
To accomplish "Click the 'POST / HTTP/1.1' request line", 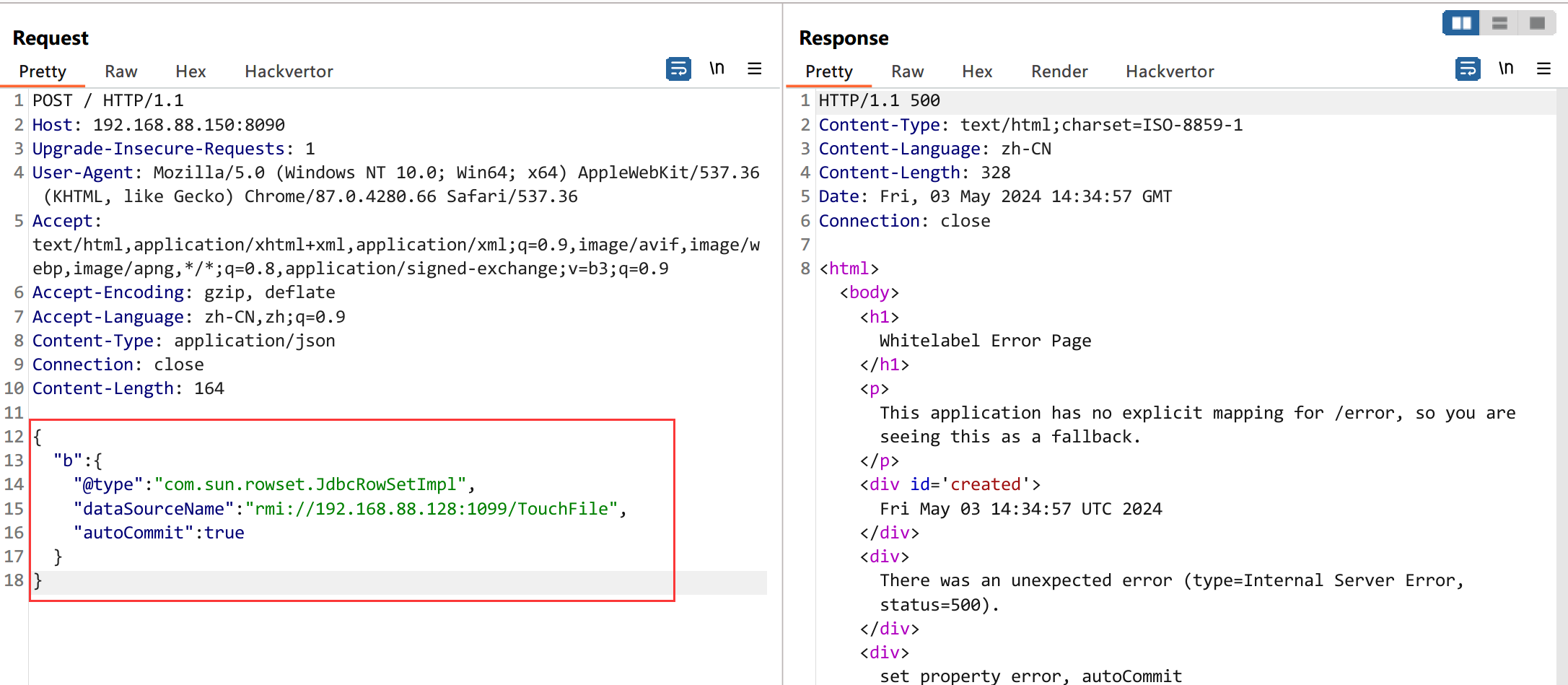I will pyautogui.click(x=108, y=100).
